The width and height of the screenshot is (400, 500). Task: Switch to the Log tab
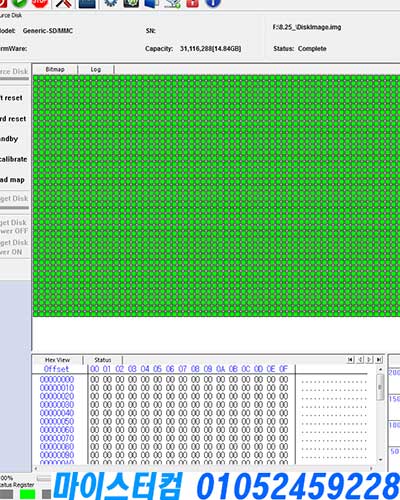[x=96, y=69]
